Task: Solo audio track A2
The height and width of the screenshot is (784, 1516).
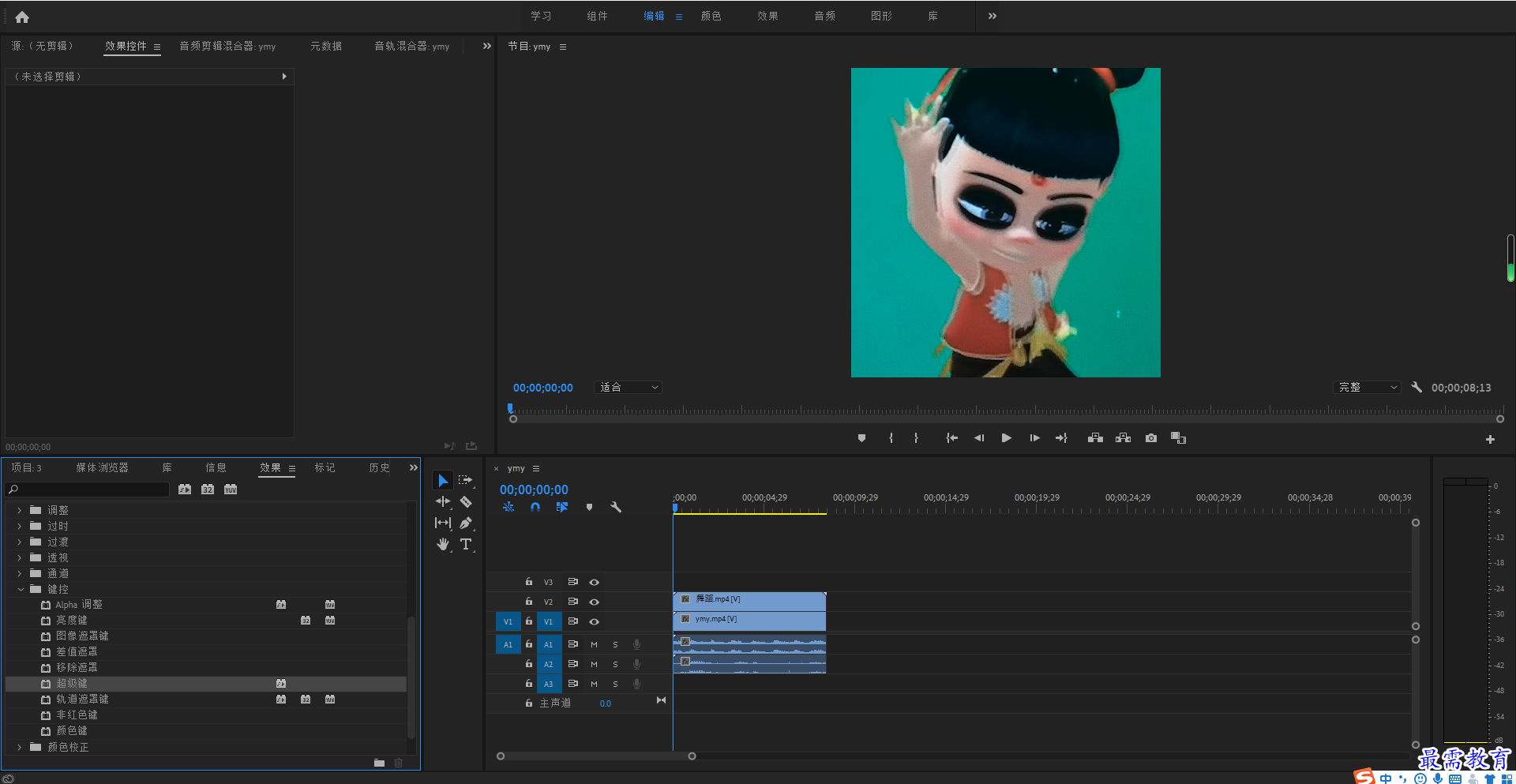Action: coord(616,664)
